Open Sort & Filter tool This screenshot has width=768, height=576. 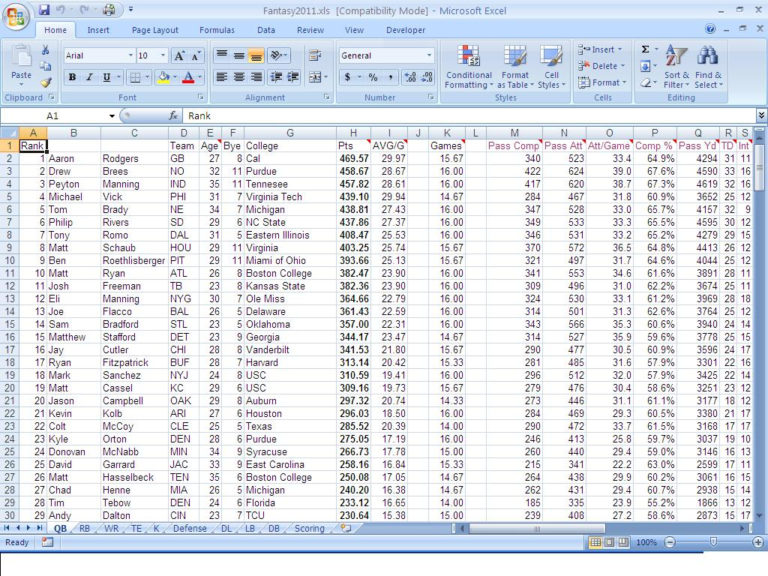676,67
